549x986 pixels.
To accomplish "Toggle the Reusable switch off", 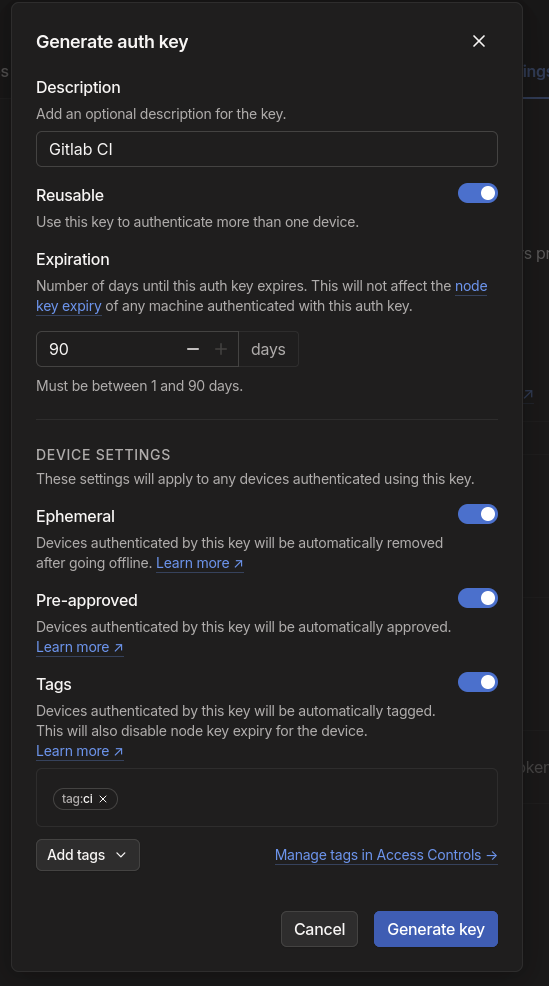I will pyautogui.click(x=477, y=193).
